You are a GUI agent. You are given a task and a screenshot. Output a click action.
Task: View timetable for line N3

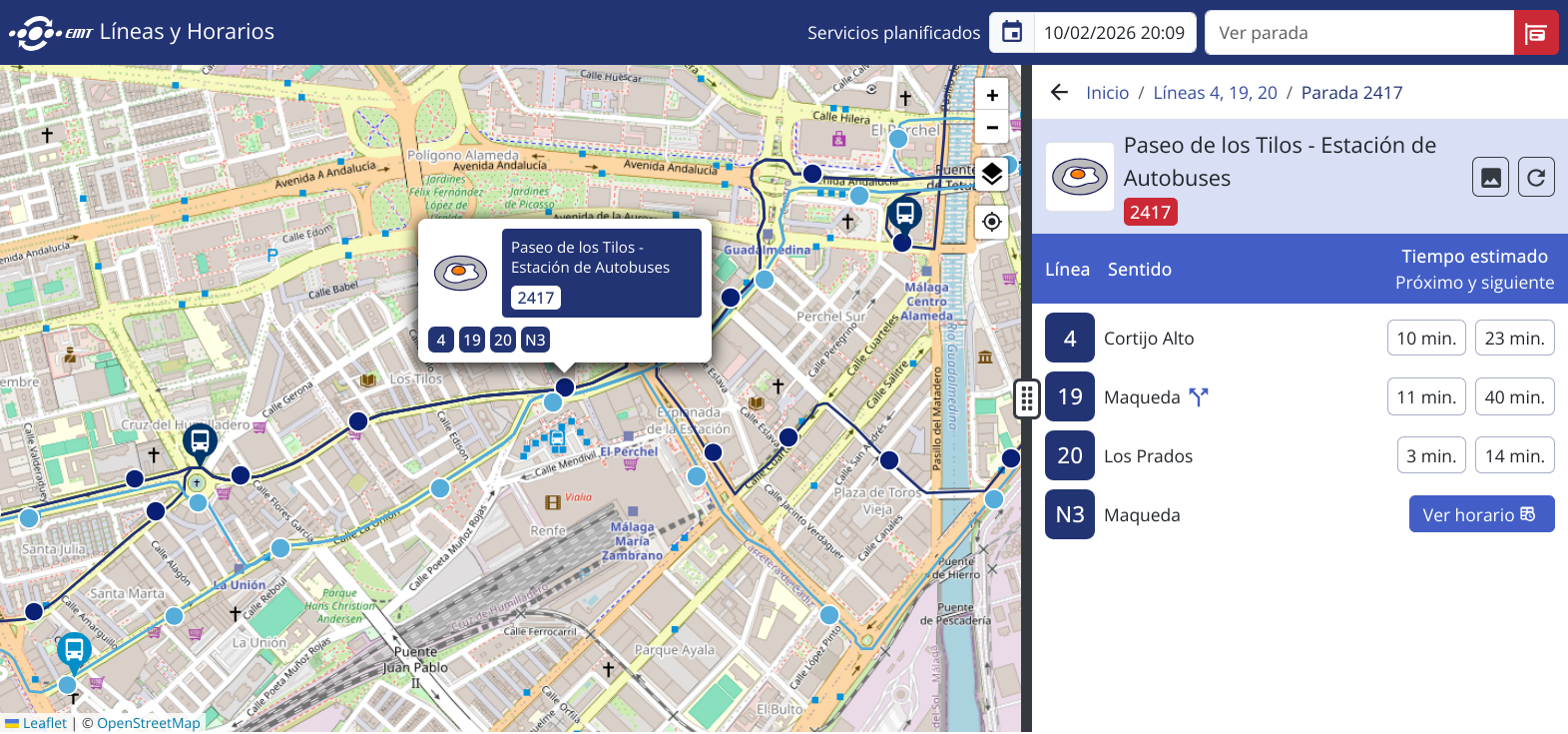click(x=1480, y=514)
